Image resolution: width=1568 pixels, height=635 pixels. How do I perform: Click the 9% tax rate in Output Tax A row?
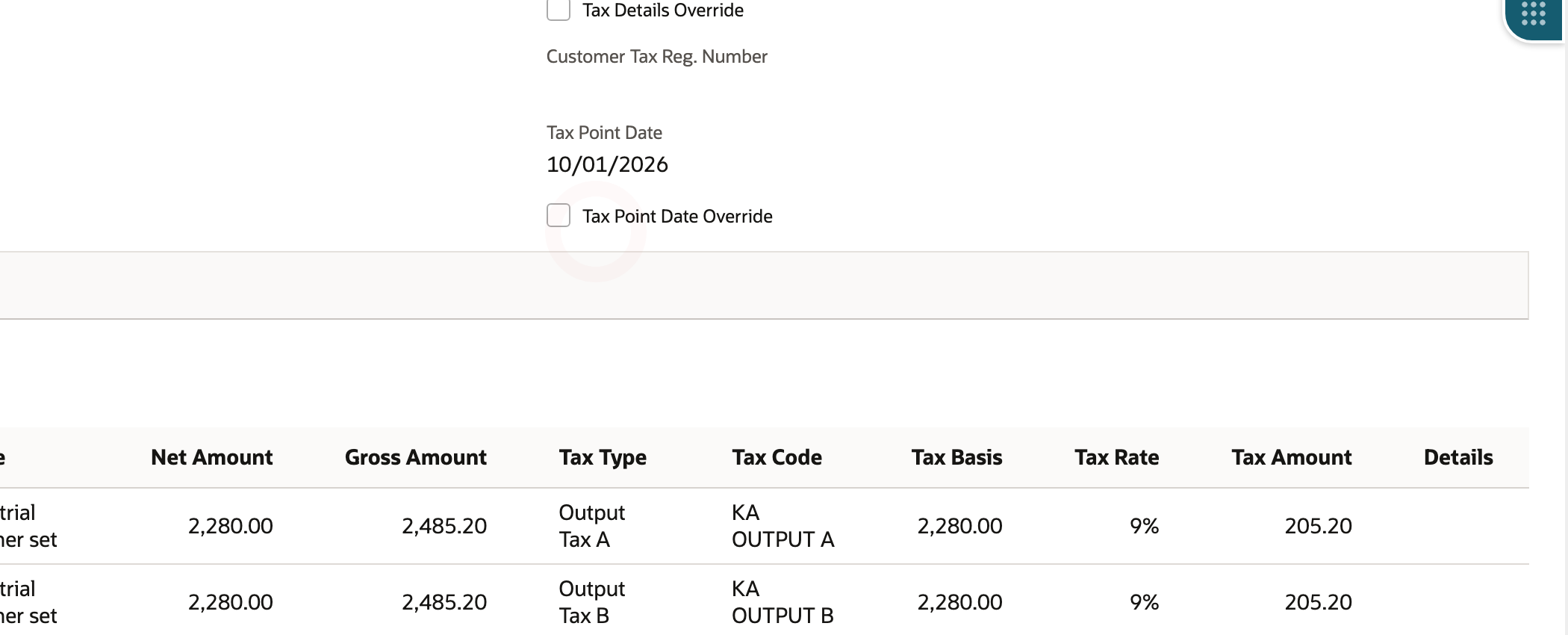[x=1144, y=526]
